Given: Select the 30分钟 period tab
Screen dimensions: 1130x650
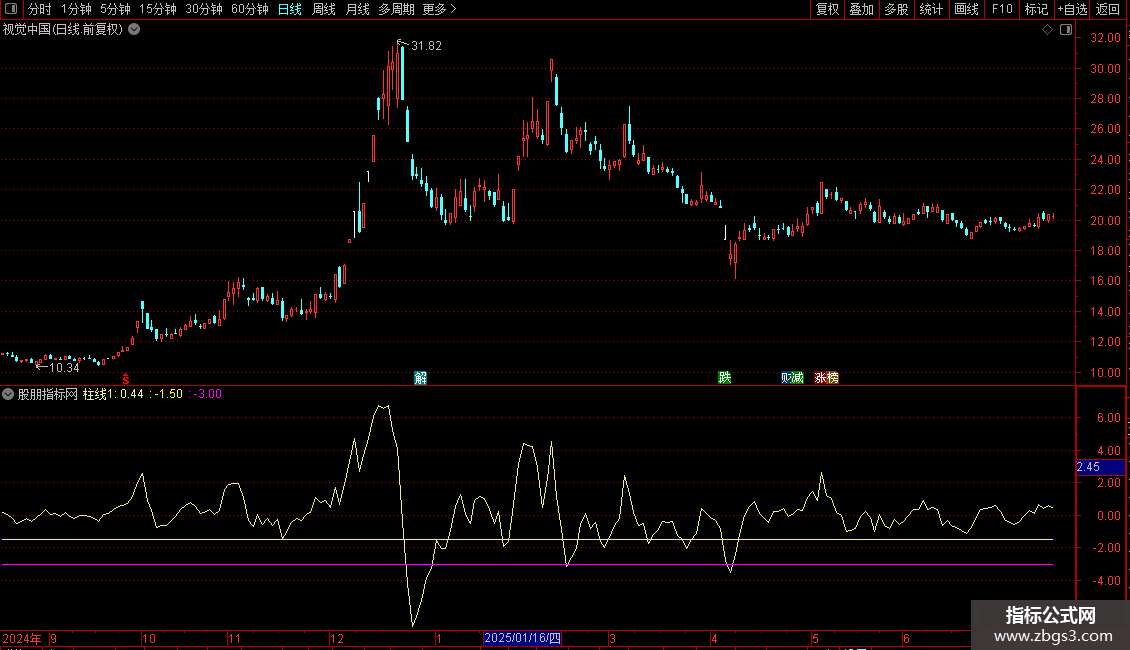Looking at the screenshot, I should pyautogui.click(x=204, y=9).
